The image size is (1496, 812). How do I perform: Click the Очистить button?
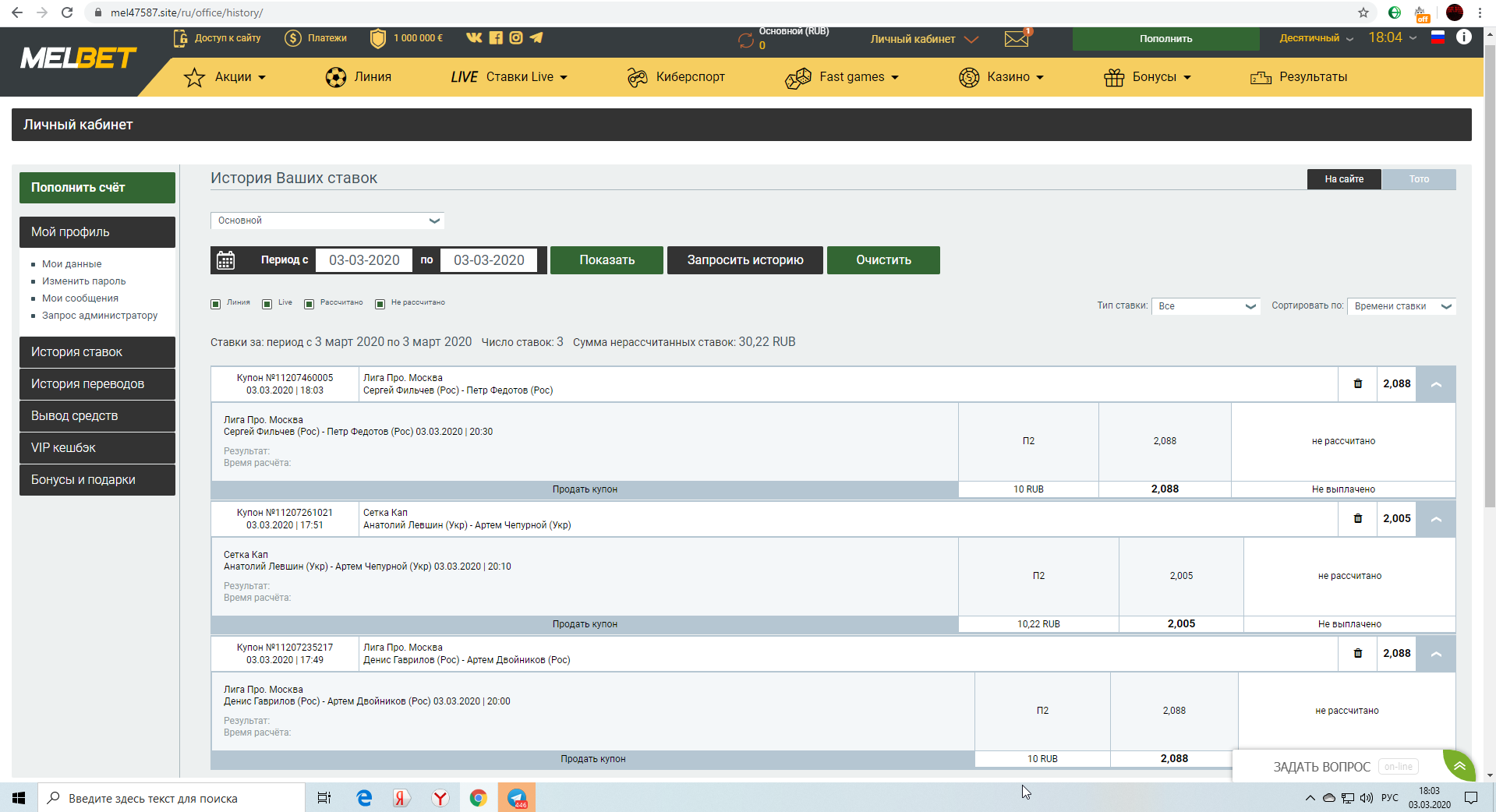tap(883, 260)
